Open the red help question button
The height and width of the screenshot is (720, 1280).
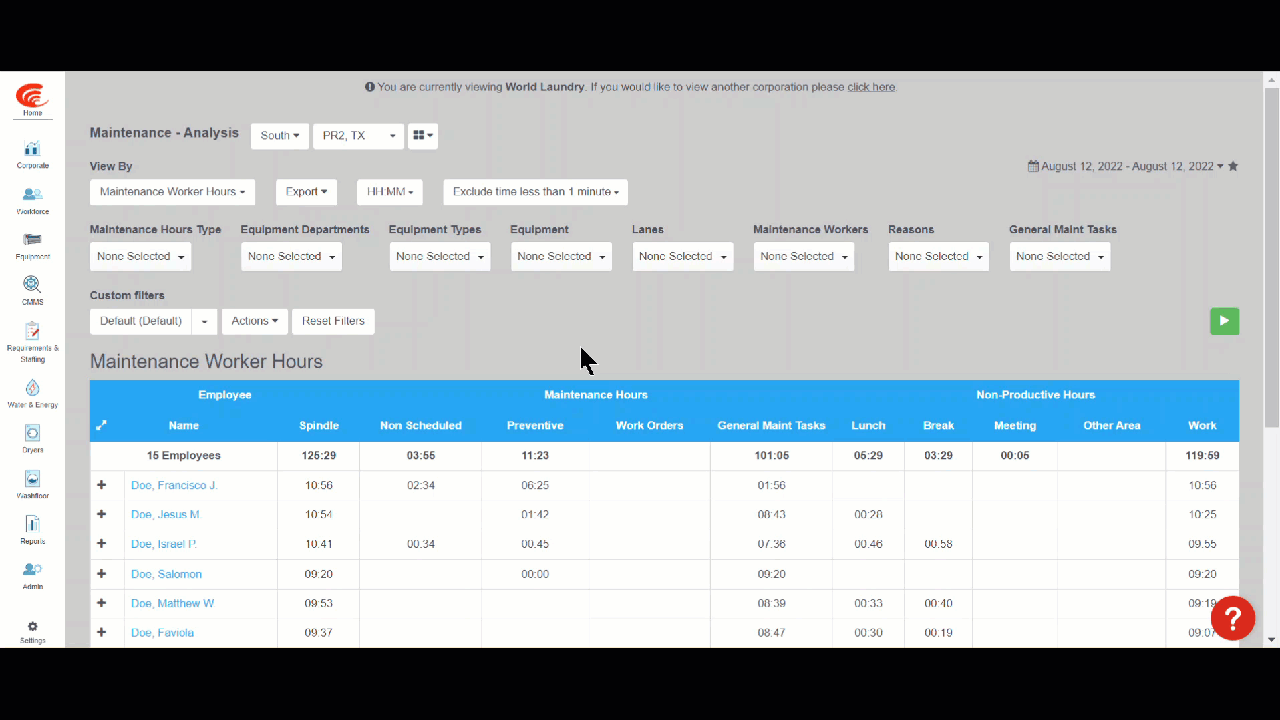click(1233, 618)
